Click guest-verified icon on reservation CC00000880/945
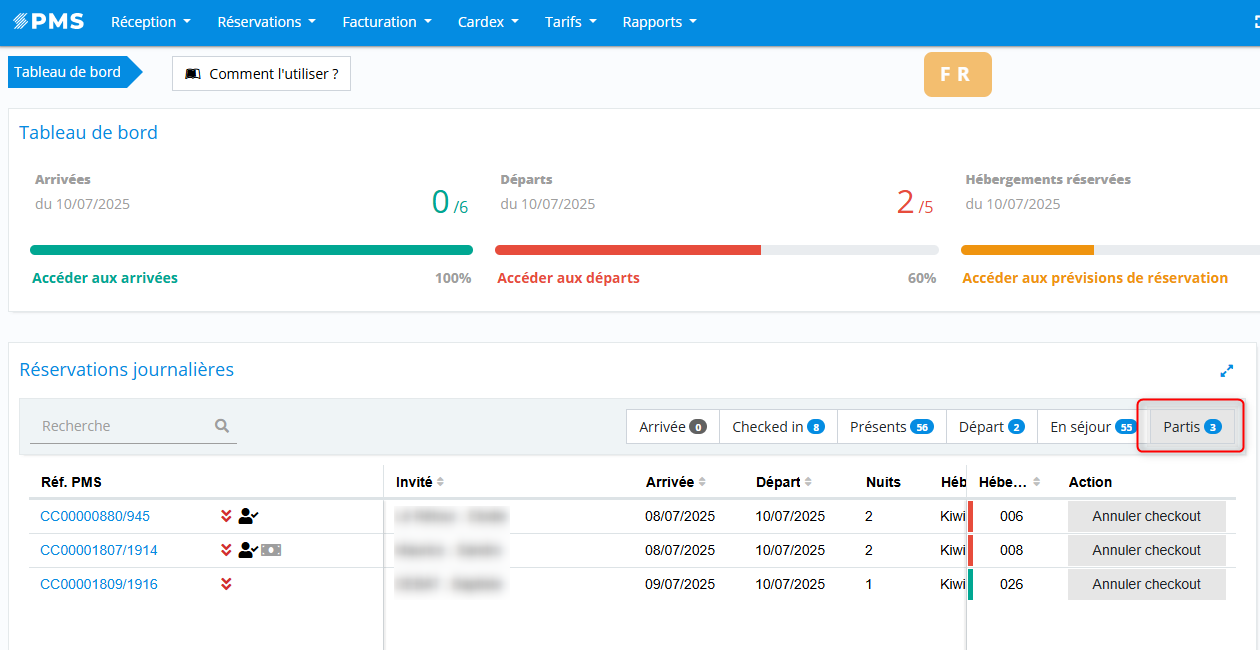This screenshot has height=650, width=1260. pos(248,516)
